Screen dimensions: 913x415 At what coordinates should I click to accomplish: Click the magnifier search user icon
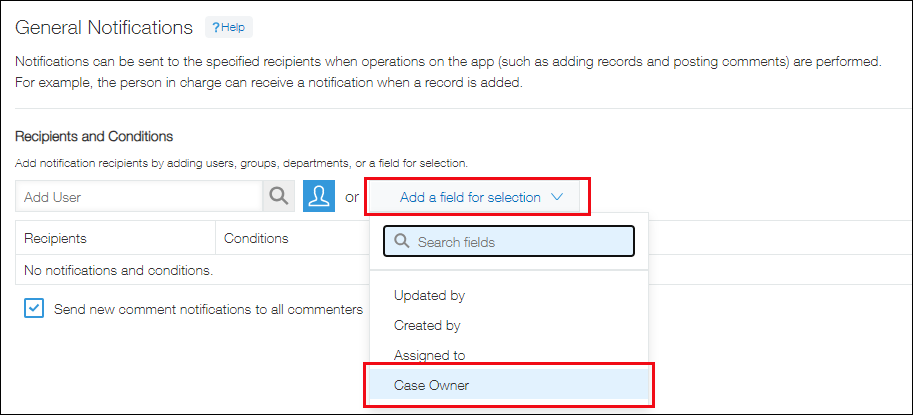278,197
